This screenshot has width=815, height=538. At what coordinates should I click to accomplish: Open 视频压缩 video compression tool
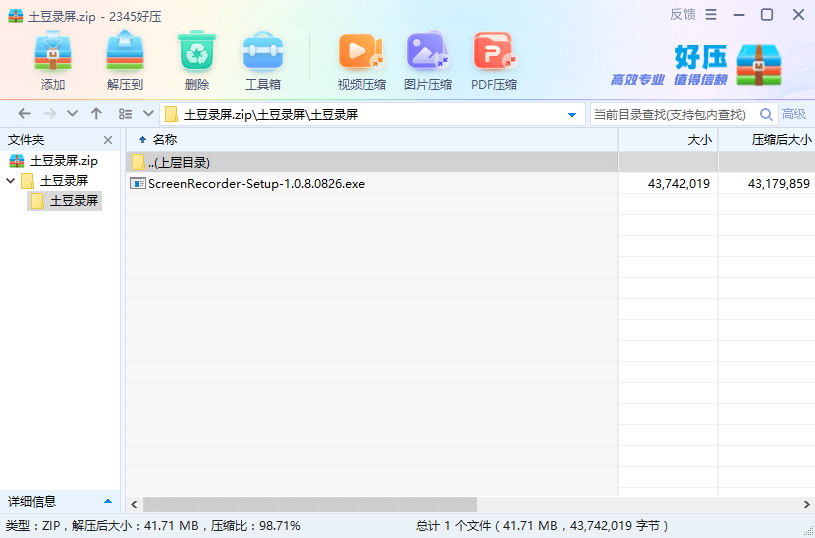361,61
